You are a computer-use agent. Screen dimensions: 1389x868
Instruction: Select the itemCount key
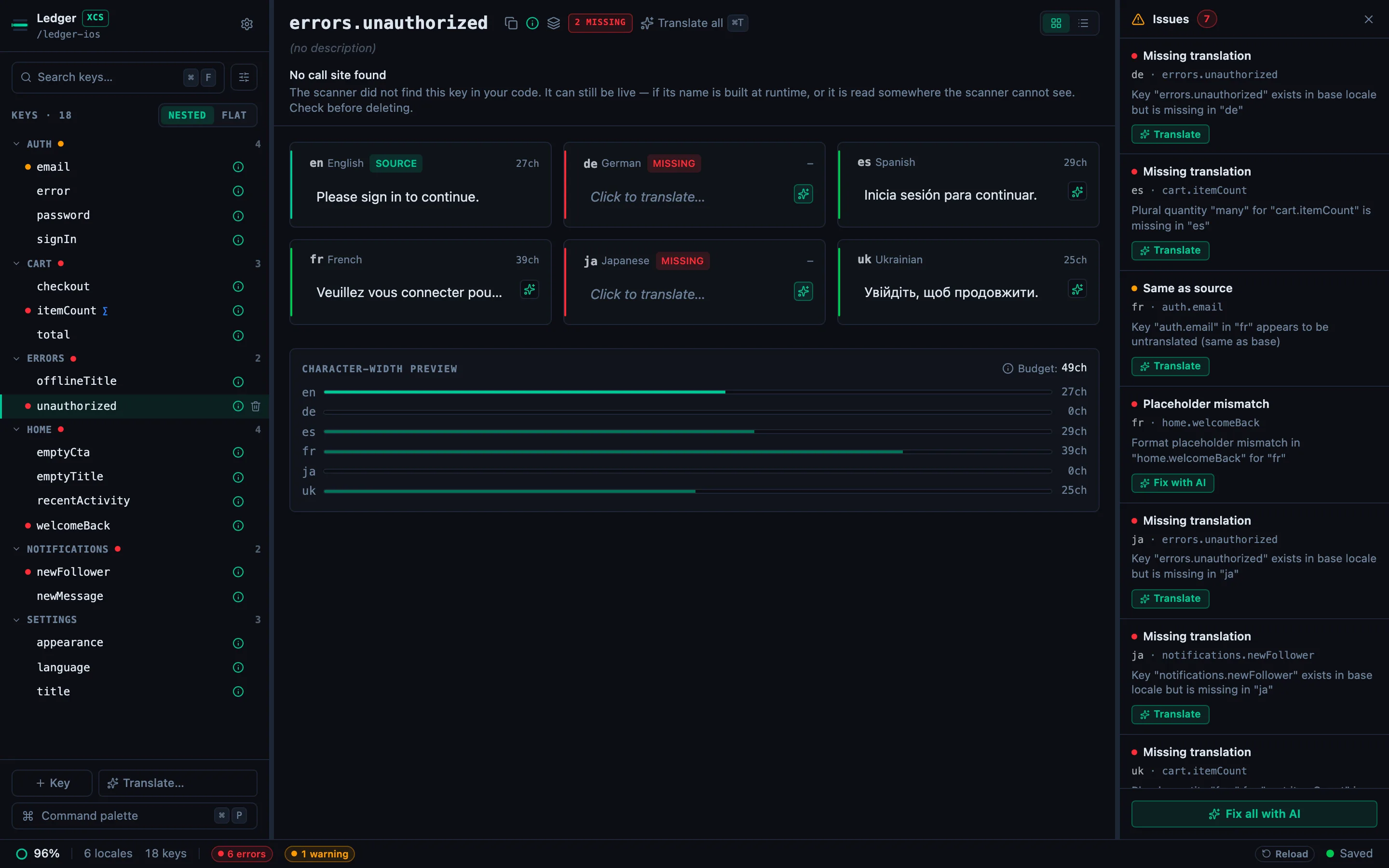(134, 311)
